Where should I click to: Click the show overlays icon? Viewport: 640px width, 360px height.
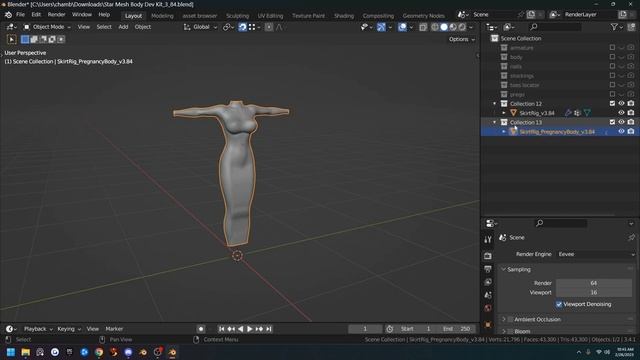[x=402, y=27]
